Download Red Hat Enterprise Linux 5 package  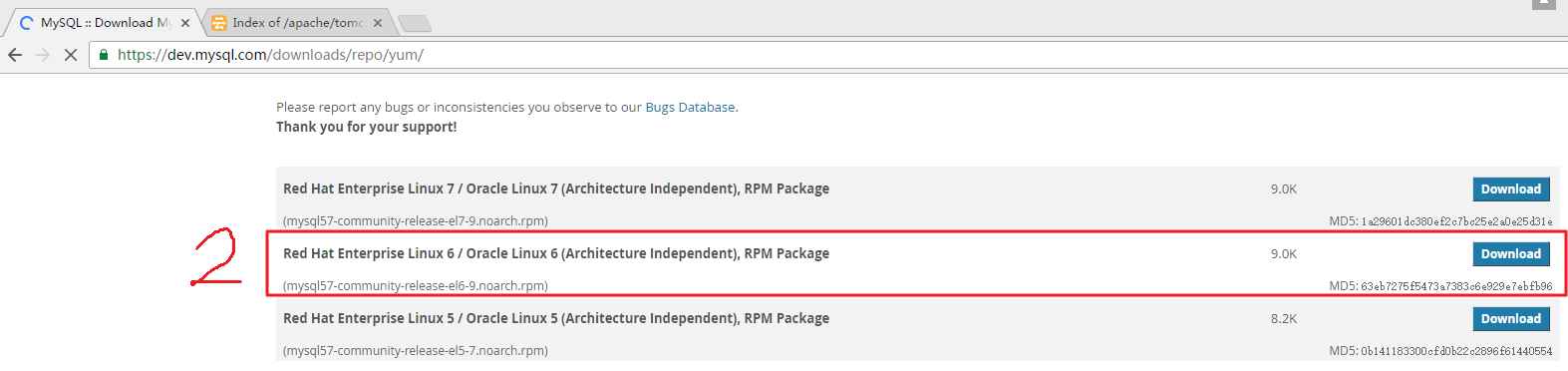tap(1511, 319)
